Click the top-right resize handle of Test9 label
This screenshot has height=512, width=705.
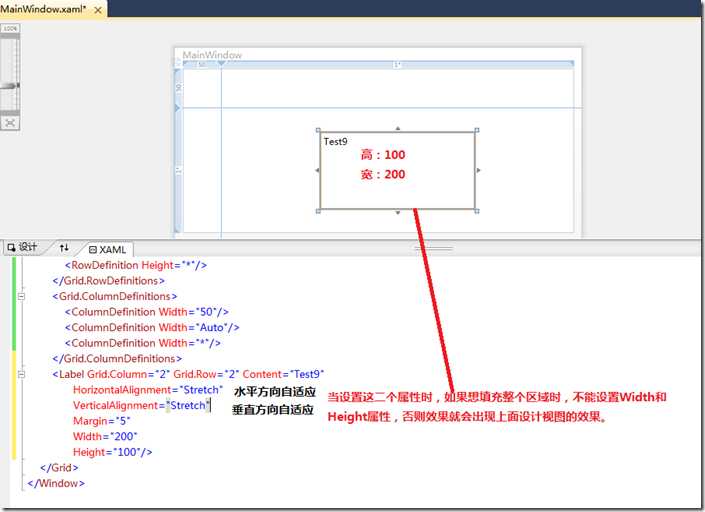click(x=477, y=130)
